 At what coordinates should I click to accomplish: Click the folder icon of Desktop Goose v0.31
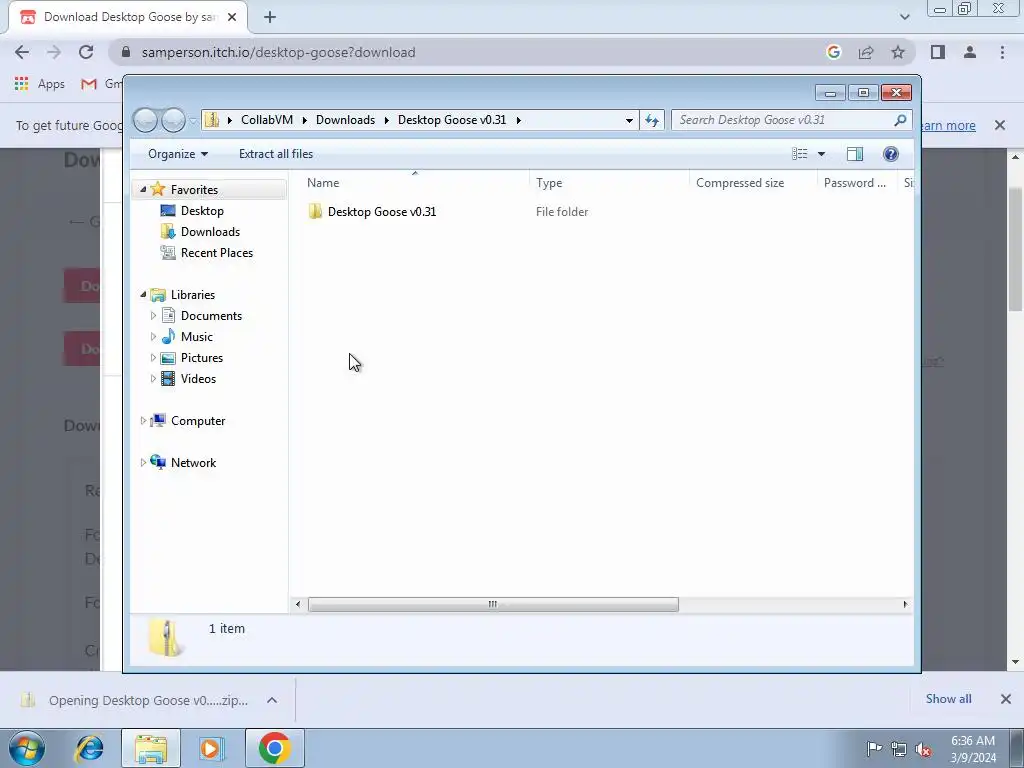pyautogui.click(x=315, y=211)
